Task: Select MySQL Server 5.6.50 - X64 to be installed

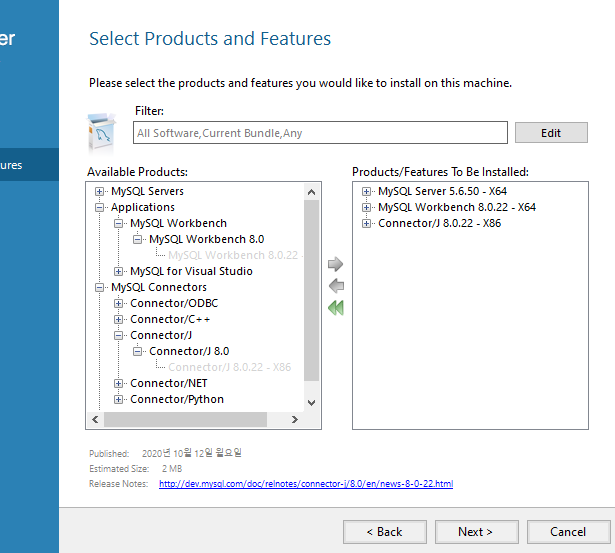Action: point(442,191)
